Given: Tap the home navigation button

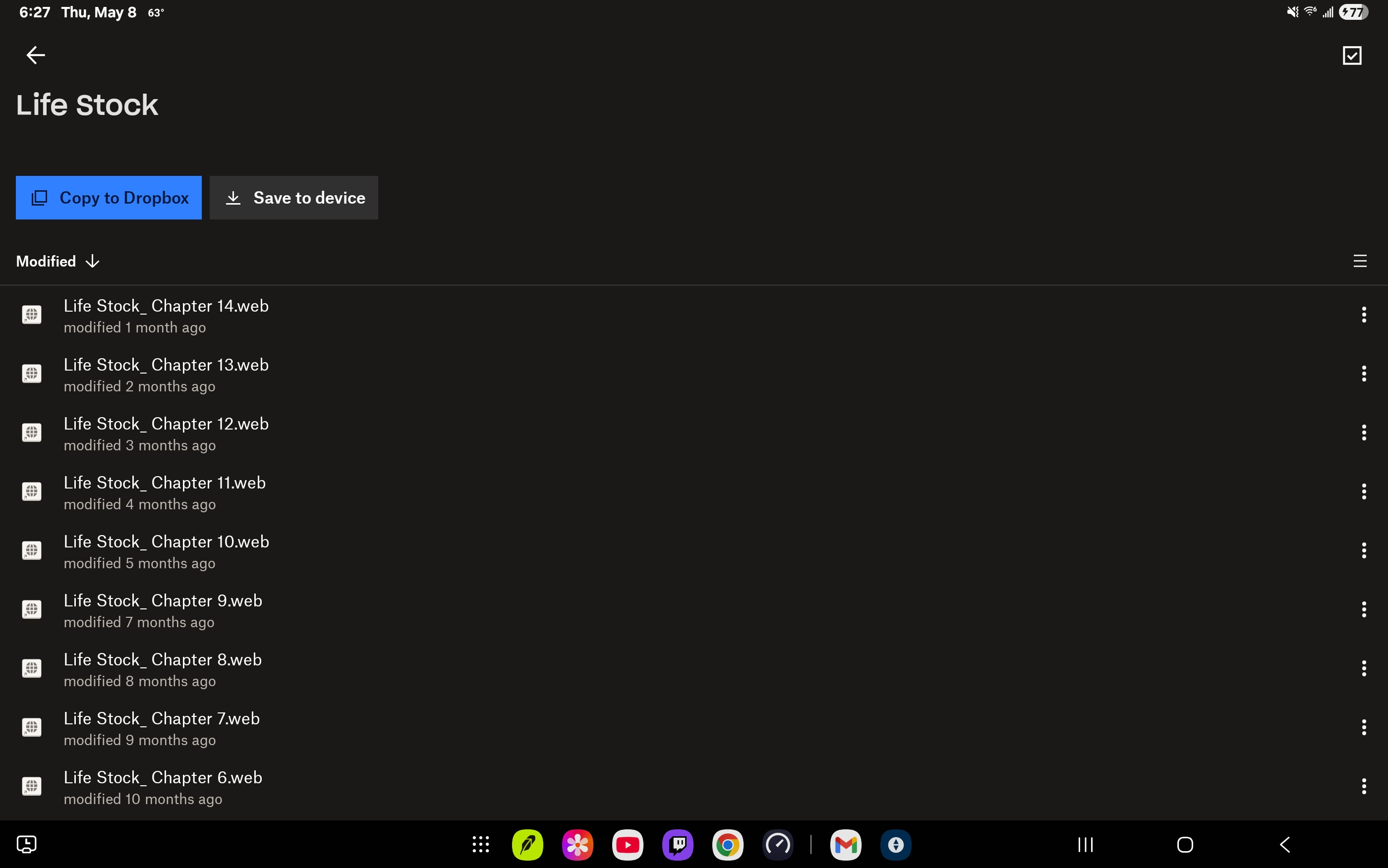Looking at the screenshot, I should [x=1185, y=844].
